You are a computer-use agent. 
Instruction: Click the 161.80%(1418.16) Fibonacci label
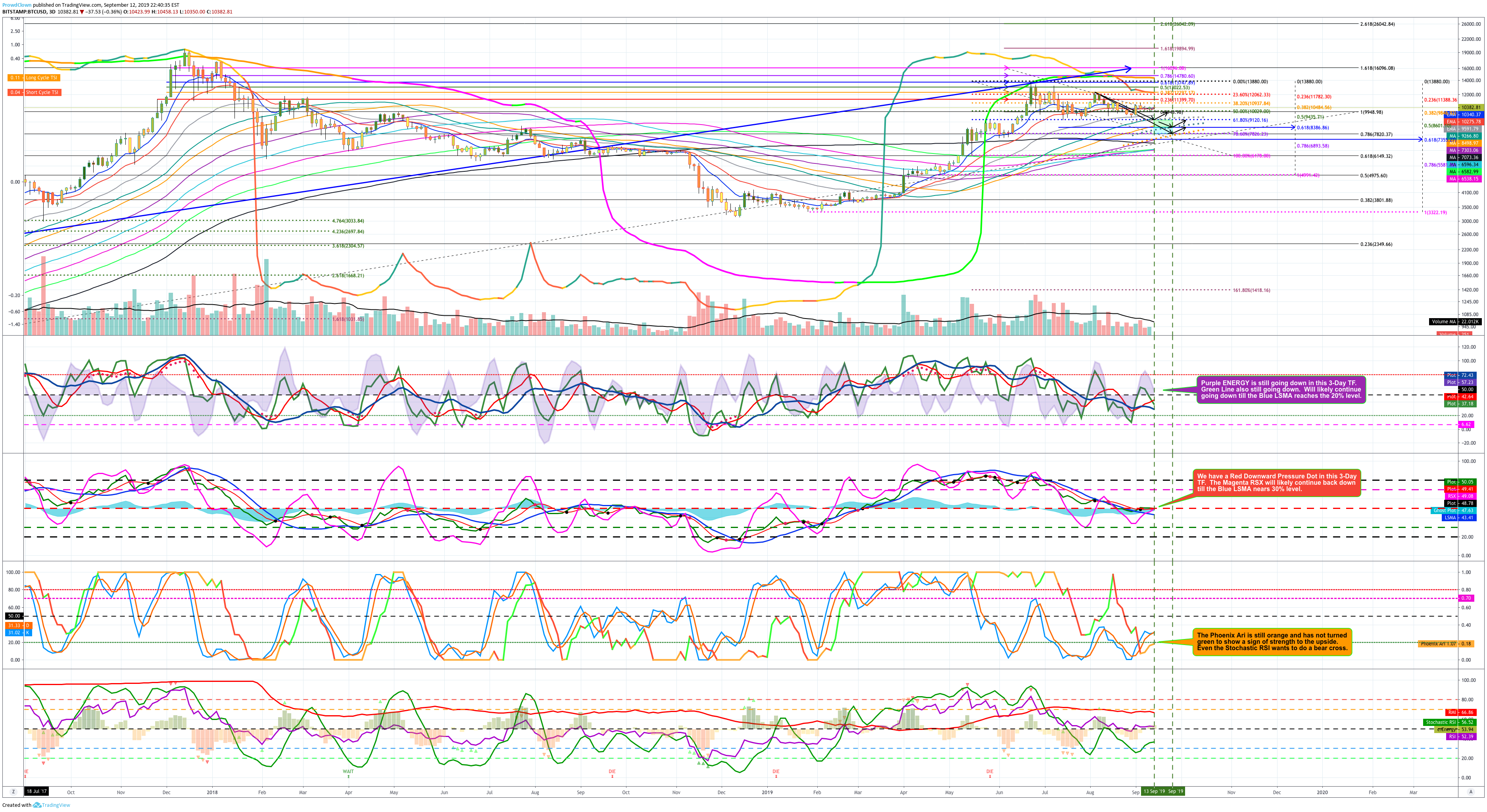(1251, 290)
